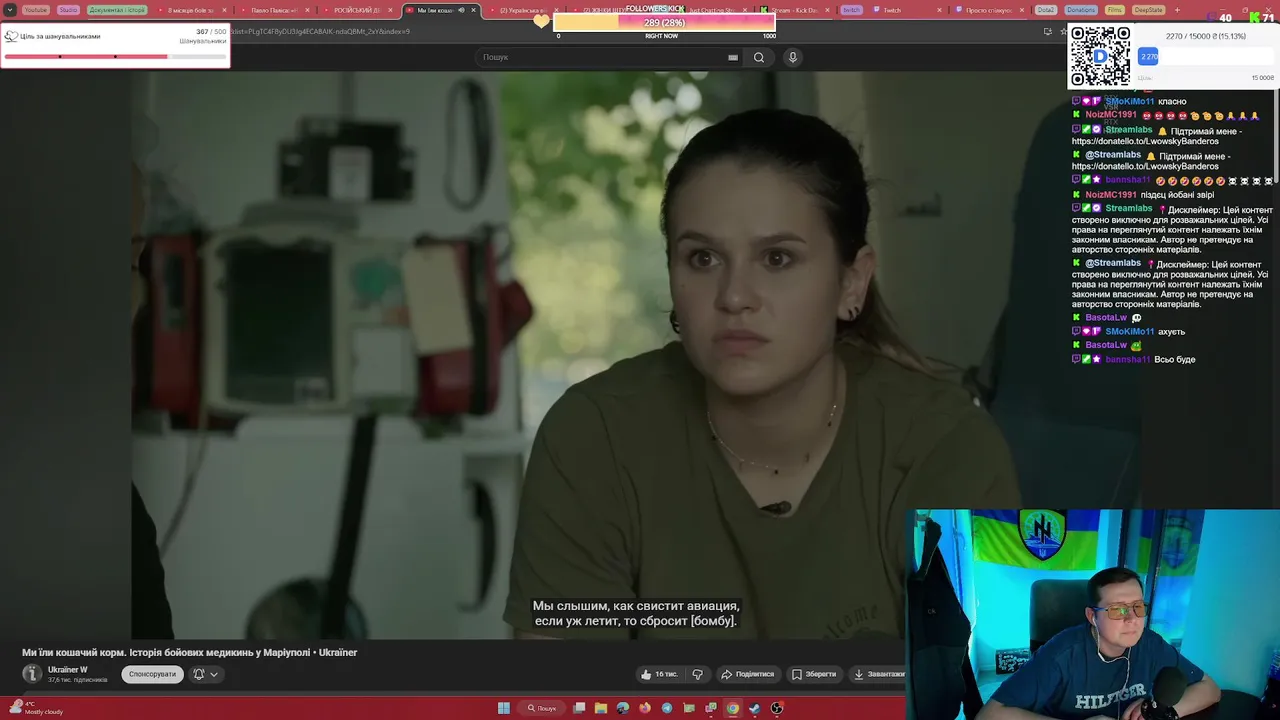Open notification bell dropdown for Ukraïner W
The width and height of the screenshot is (1280, 720).
pyautogui.click(x=205, y=674)
